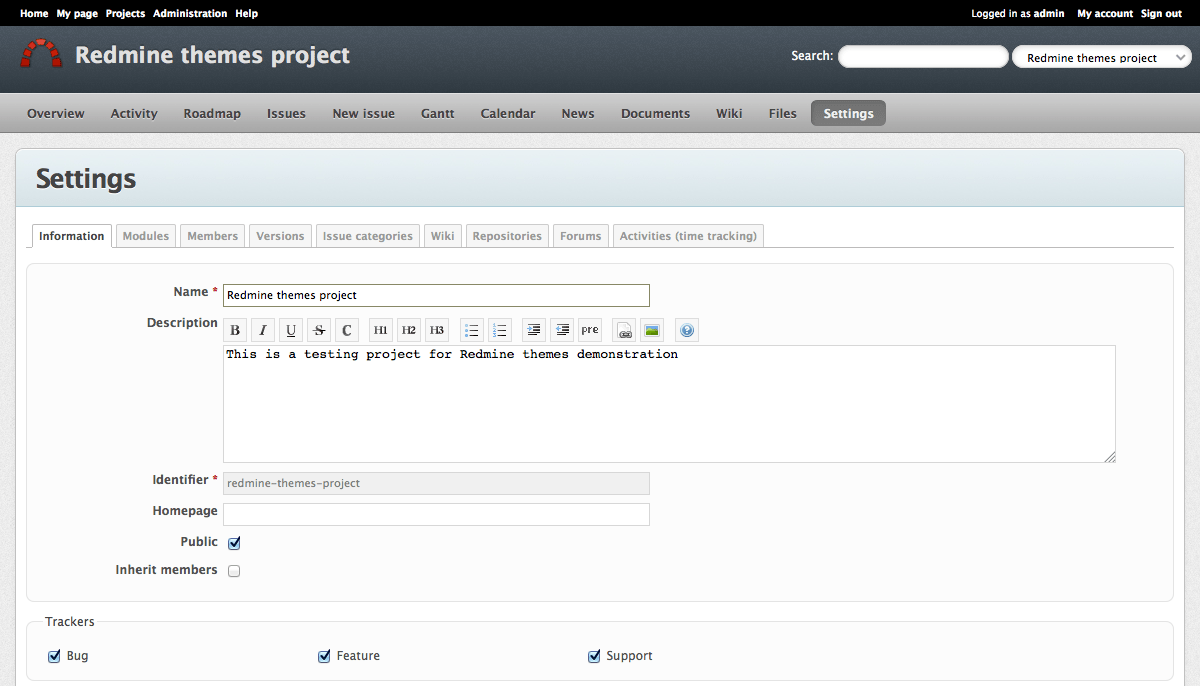This screenshot has height=686, width=1200.
Task: Open Help link in top bar
Action: click(246, 14)
